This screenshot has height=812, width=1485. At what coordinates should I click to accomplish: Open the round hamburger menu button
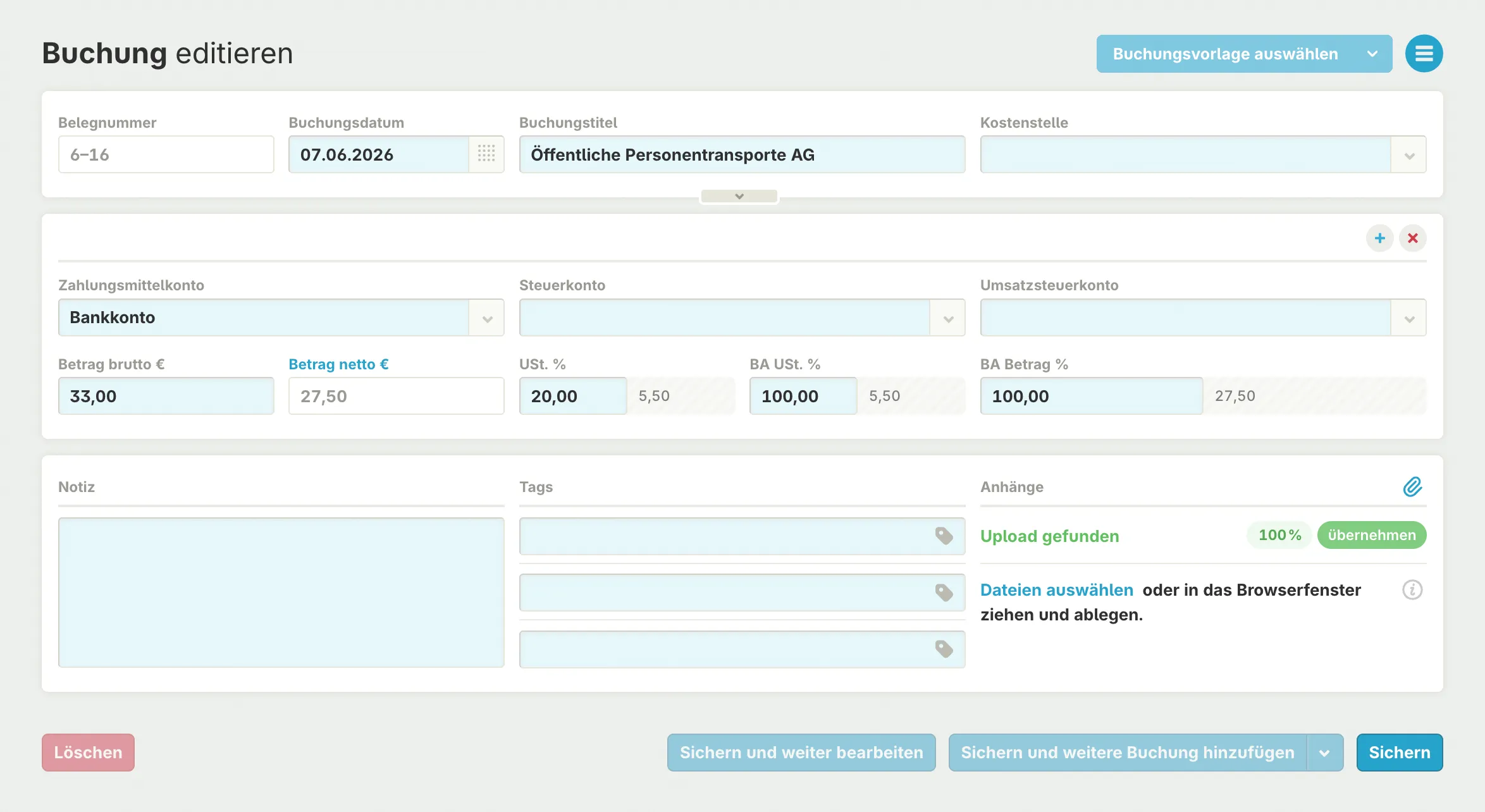point(1424,54)
